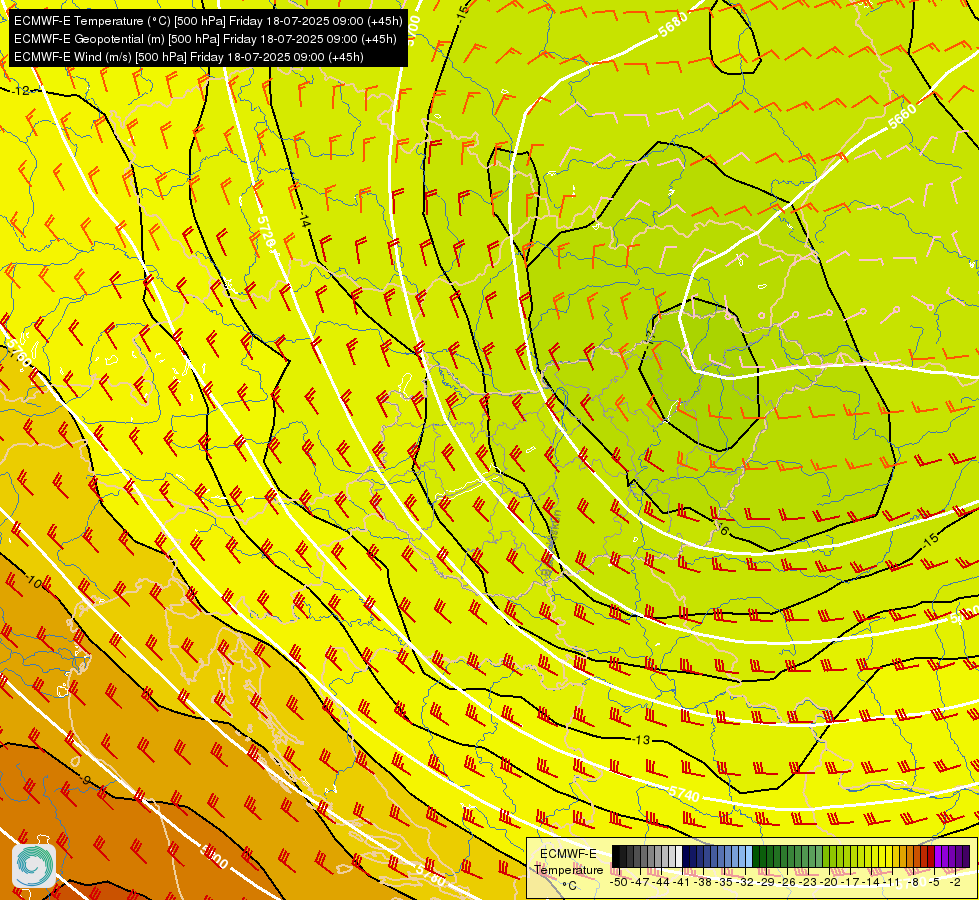Click the -12 isotherm label

21,91
